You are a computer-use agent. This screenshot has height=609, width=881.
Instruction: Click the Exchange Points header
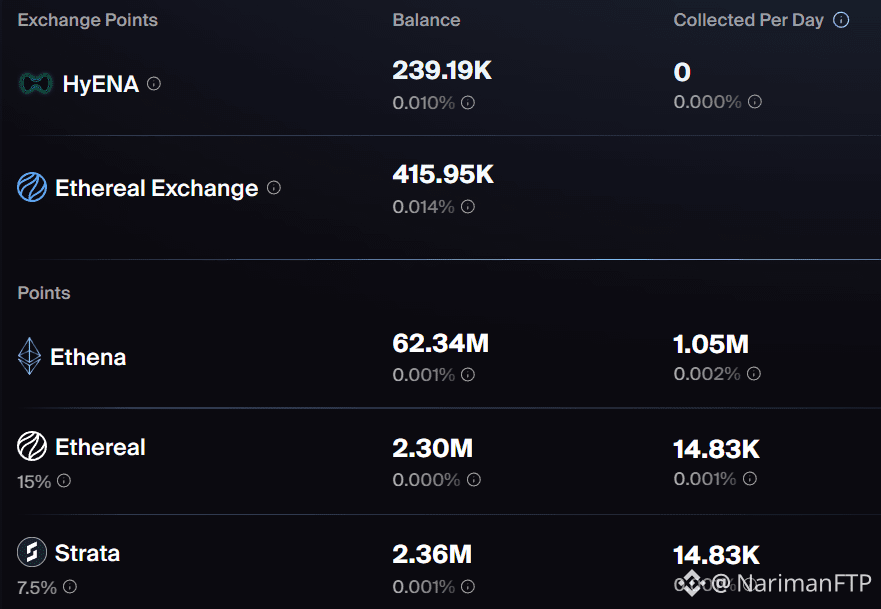88,20
